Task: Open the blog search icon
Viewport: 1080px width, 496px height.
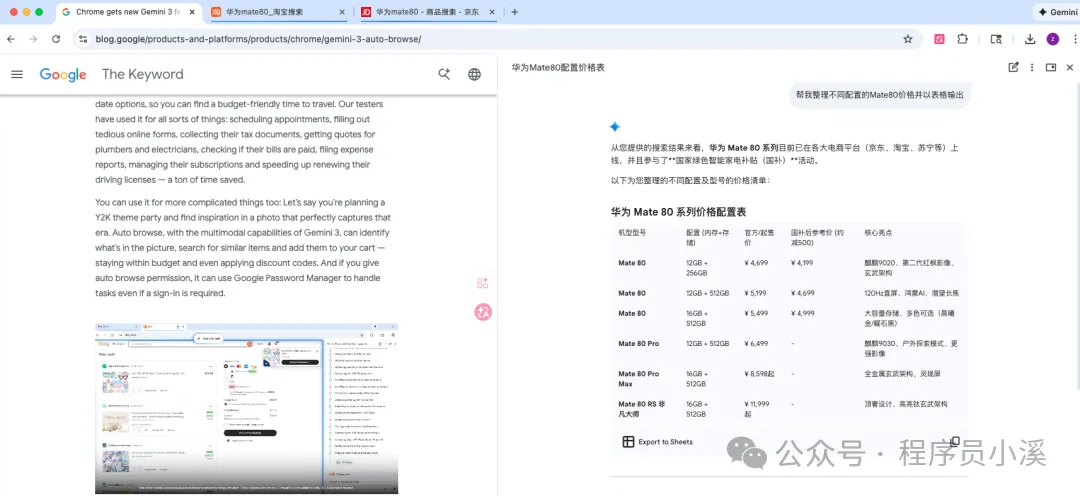Action: point(444,74)
